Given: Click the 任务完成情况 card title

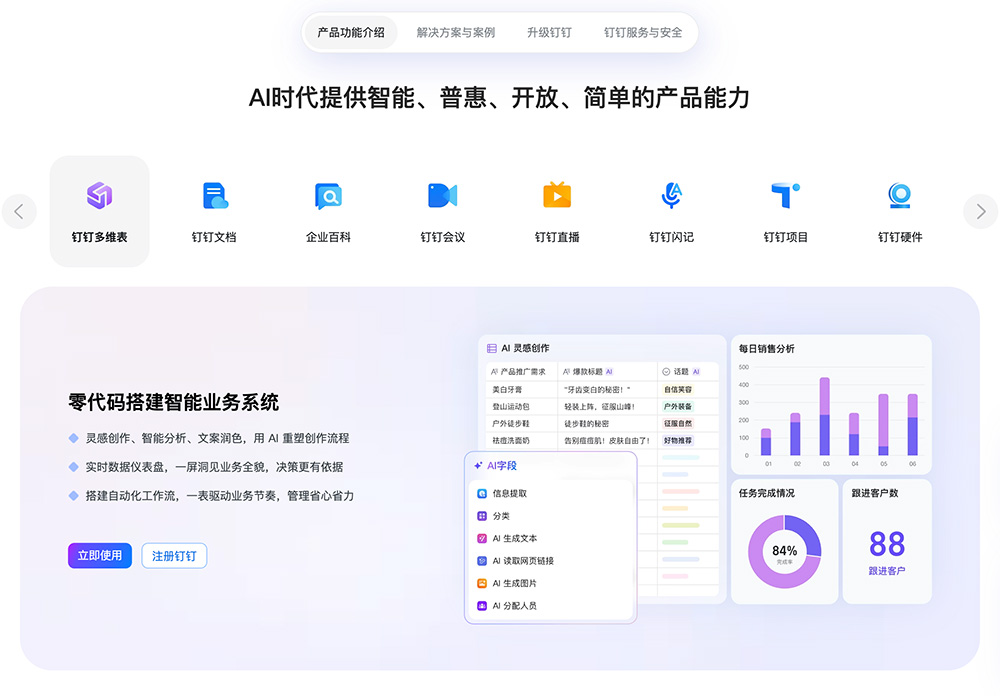Looking at the screenshot, I should (767, 493).
